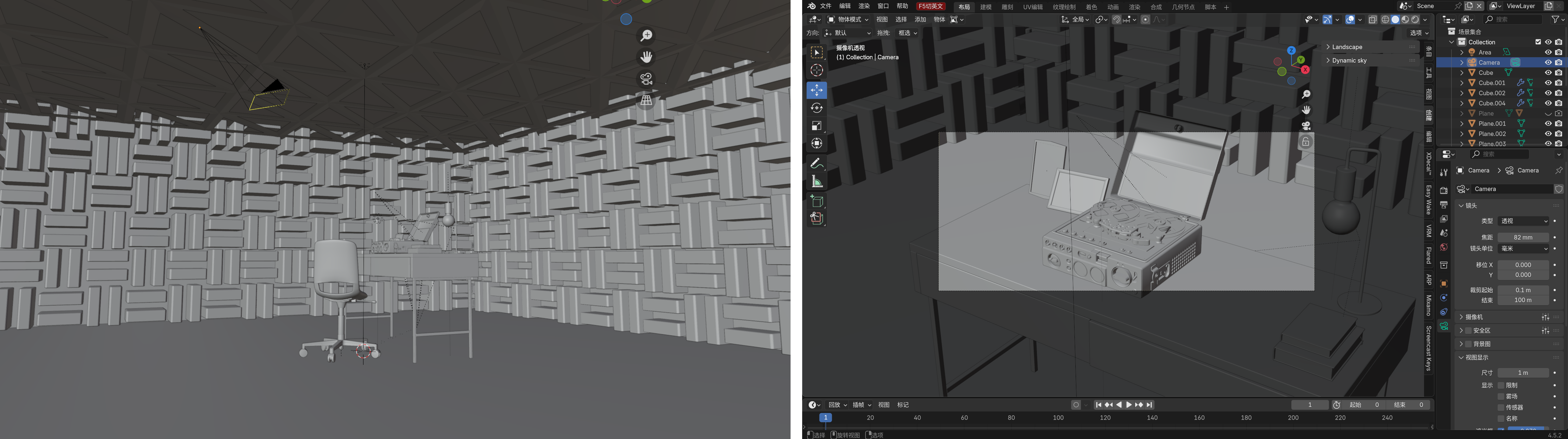Open the 物体模式 mode dropdown
1568x439 pixels.
coord(847,20)
